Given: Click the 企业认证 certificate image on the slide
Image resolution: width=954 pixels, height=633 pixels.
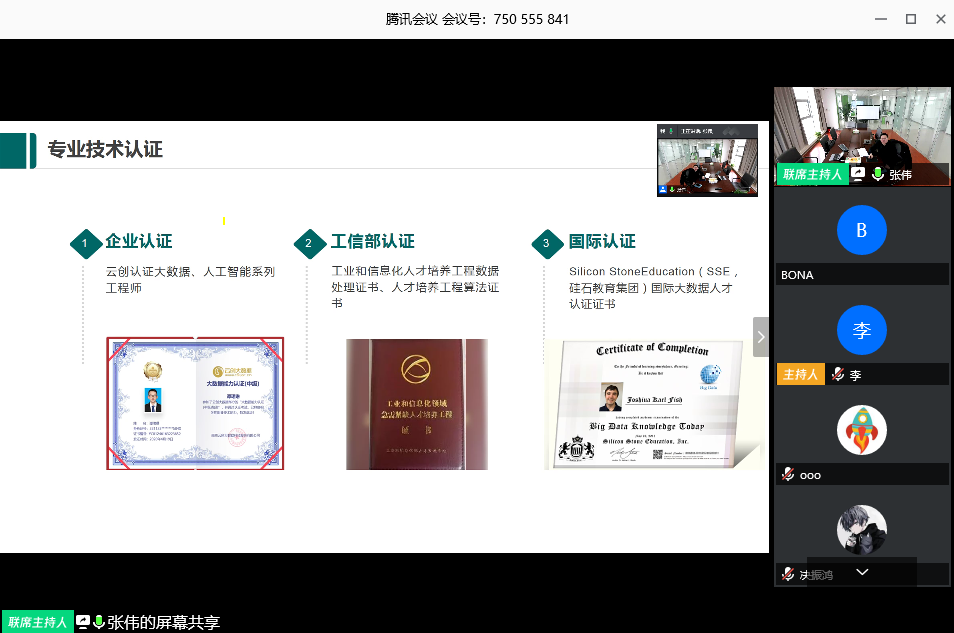Looking at the screenshot, I should point(195,403).
